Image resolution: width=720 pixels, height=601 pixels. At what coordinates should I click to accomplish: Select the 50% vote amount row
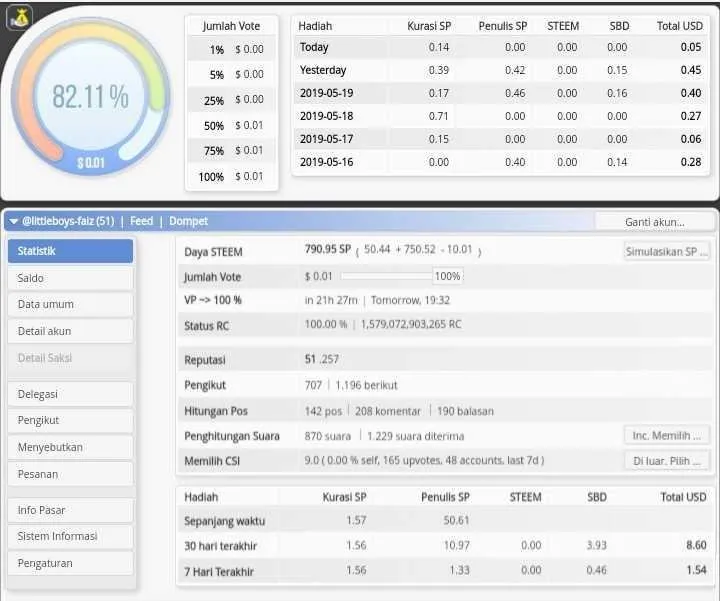232,125
